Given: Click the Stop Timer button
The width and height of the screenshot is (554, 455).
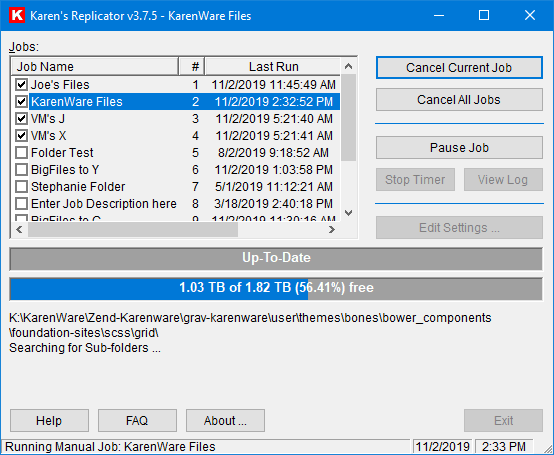Looking at the screenshot, I should pos(415,180).
